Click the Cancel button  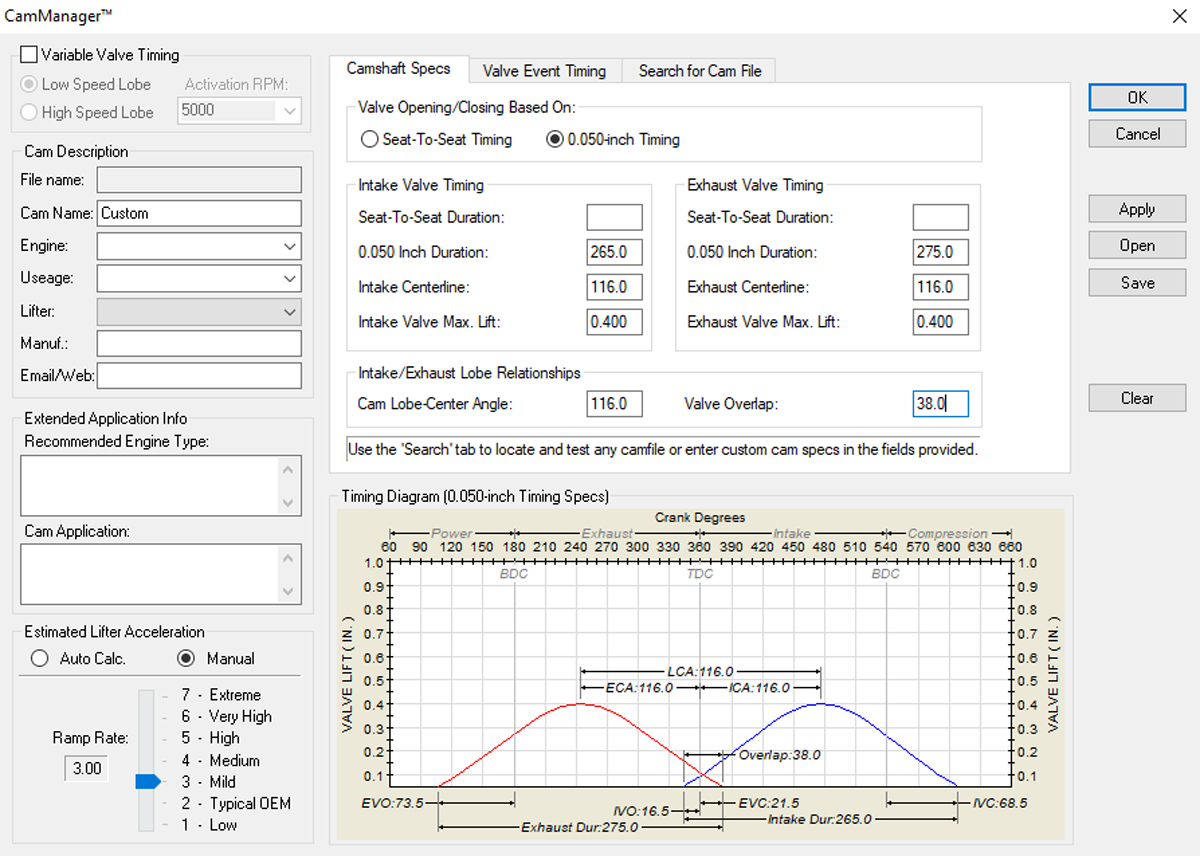1137,134
